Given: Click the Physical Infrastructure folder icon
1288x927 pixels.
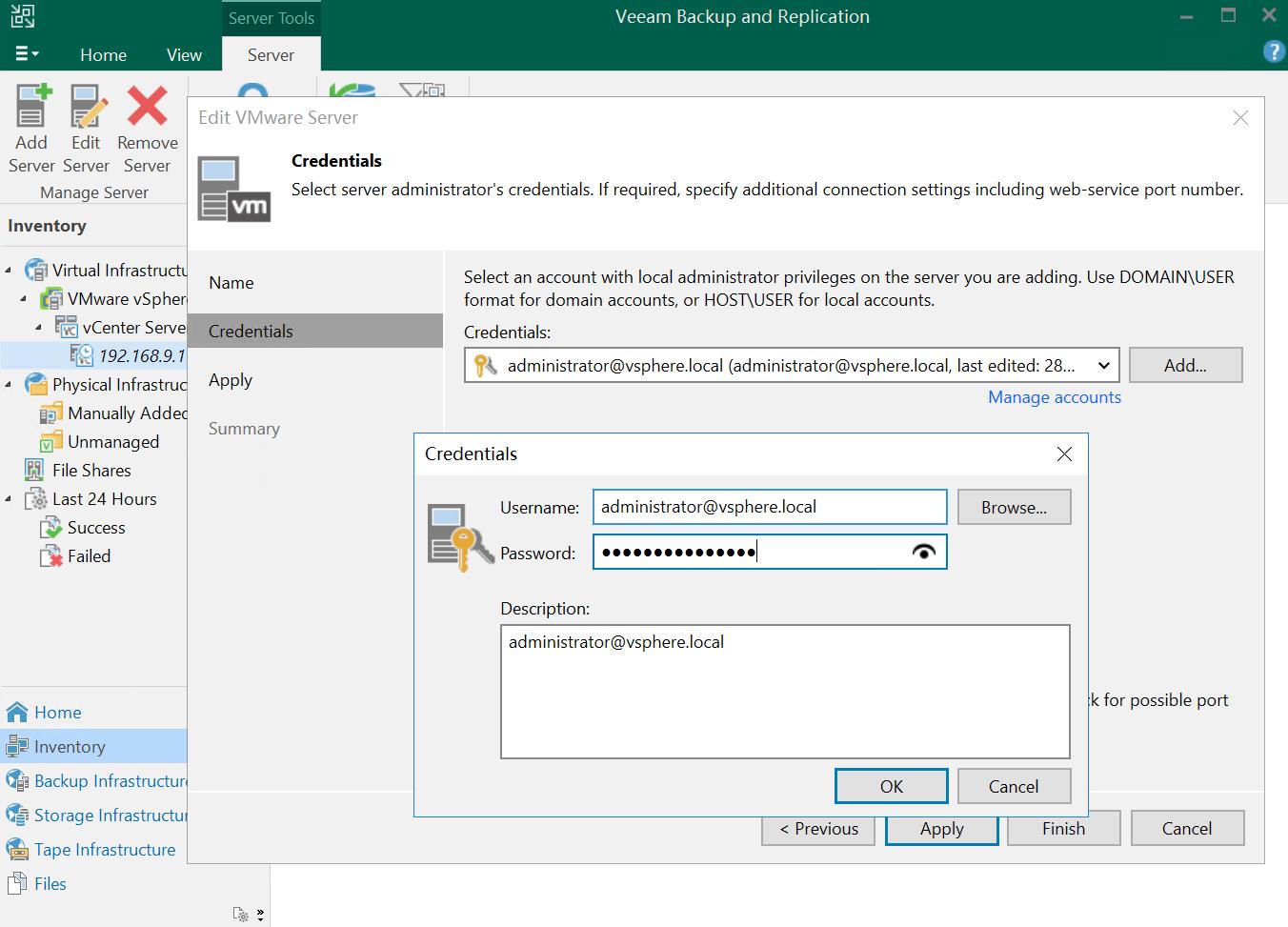Looking at the screenshot, I should pos(35,385).
